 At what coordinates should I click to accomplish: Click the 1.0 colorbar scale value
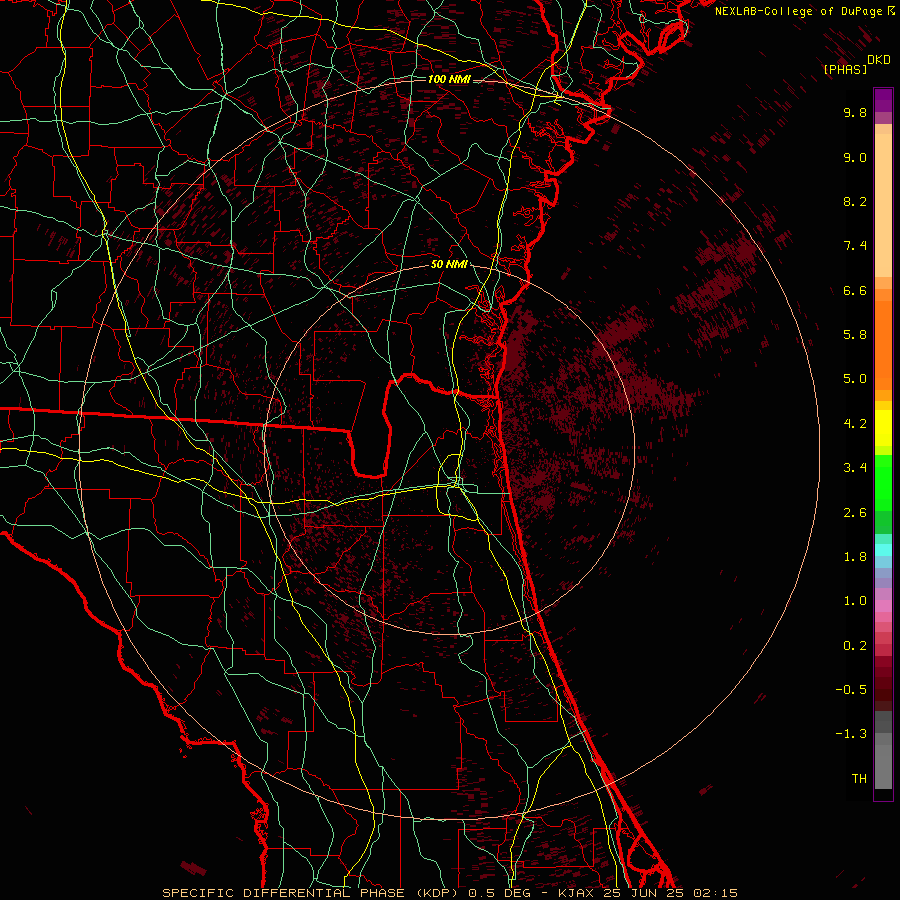pyautogui.click(x=855, y=601)
